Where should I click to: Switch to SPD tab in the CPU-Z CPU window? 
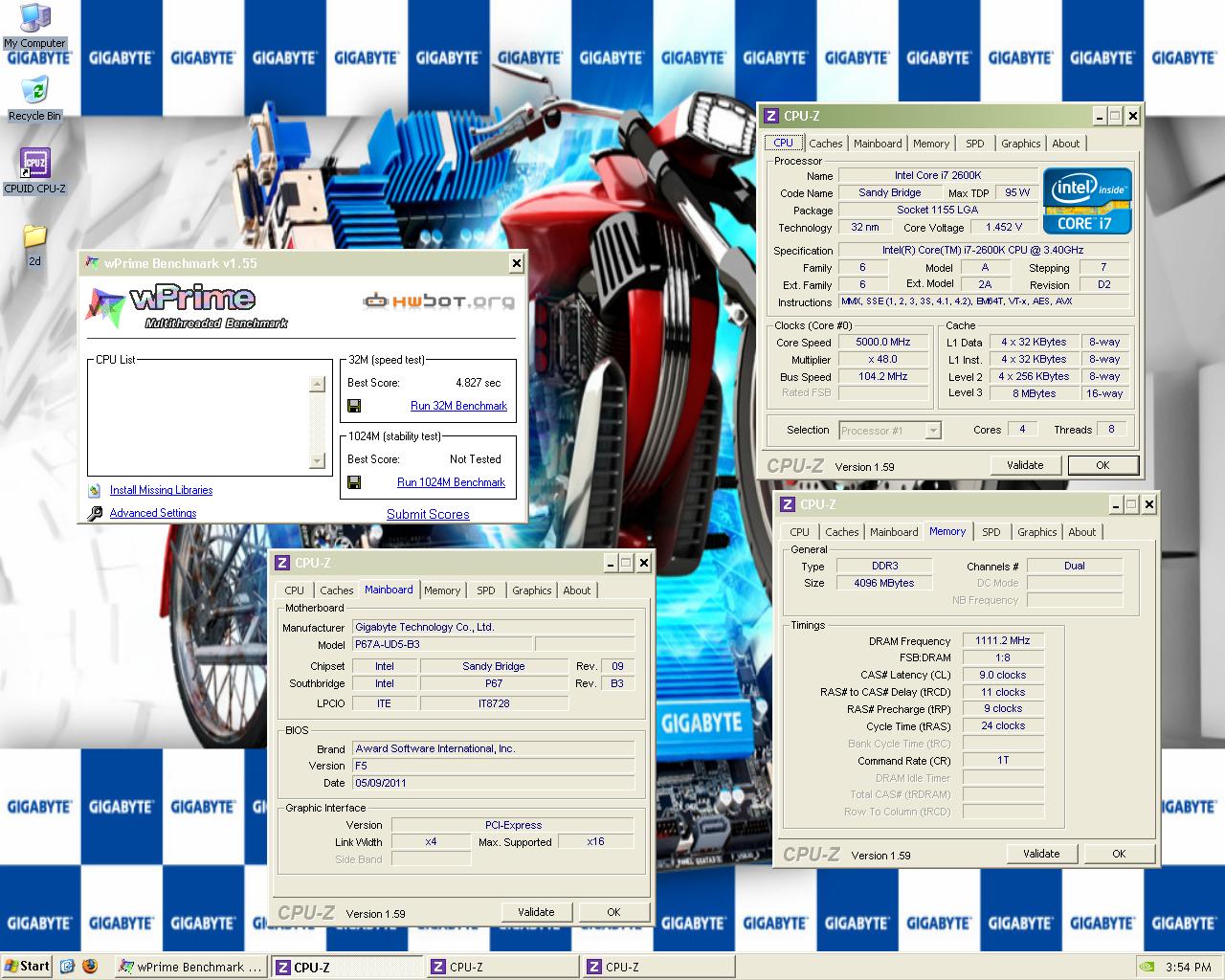975,144
